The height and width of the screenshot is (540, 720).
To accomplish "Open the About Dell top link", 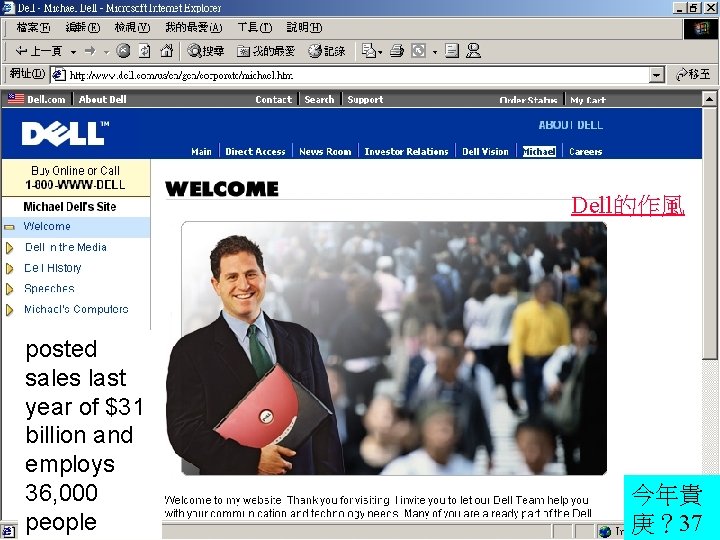I will click(x=102, y=99).
